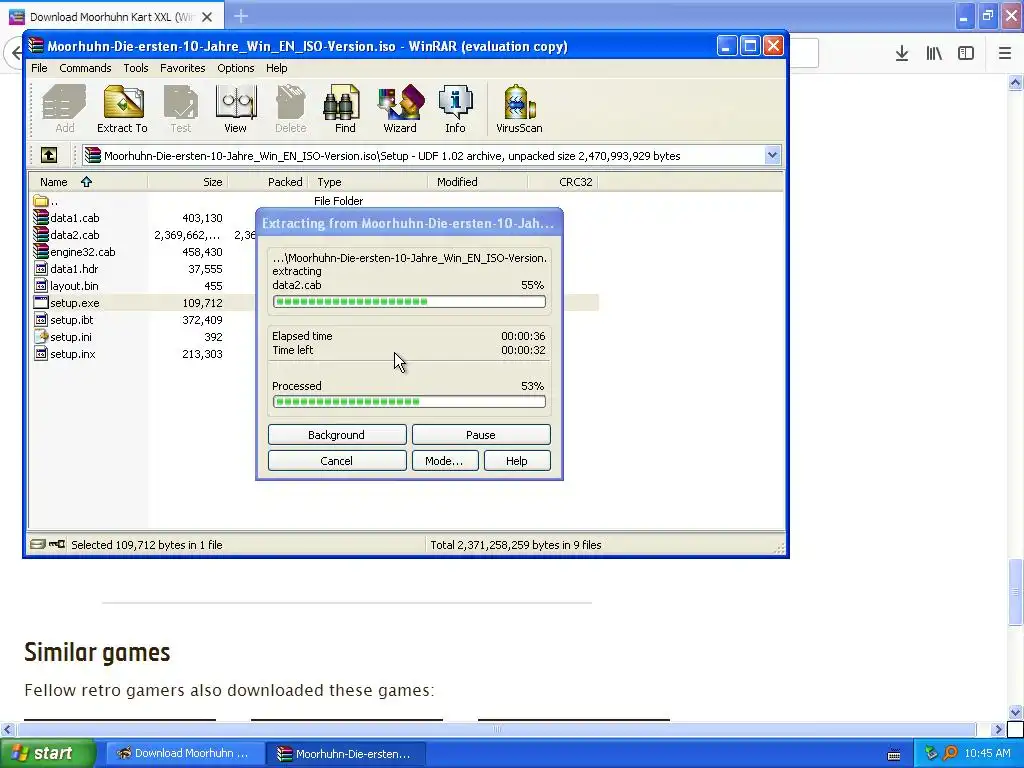The image size is (1024, 768).
Task: Click the parent folder '..' icon
Action: point(40,200)
